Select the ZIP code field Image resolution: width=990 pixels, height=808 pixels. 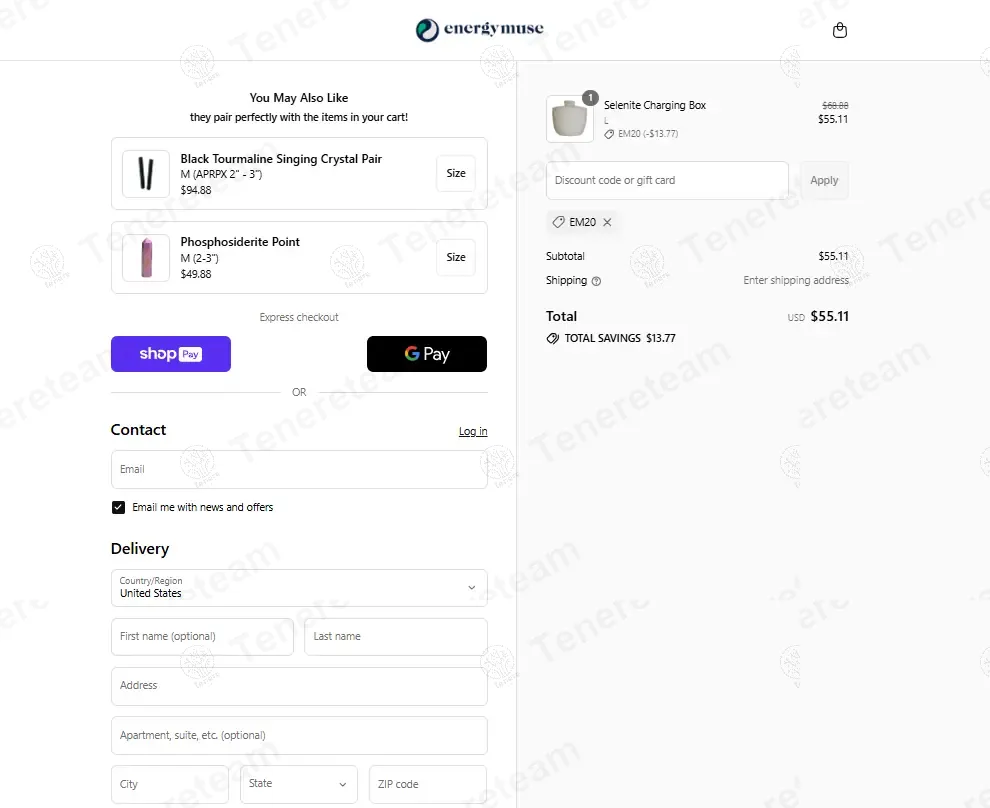coord(427,784)
